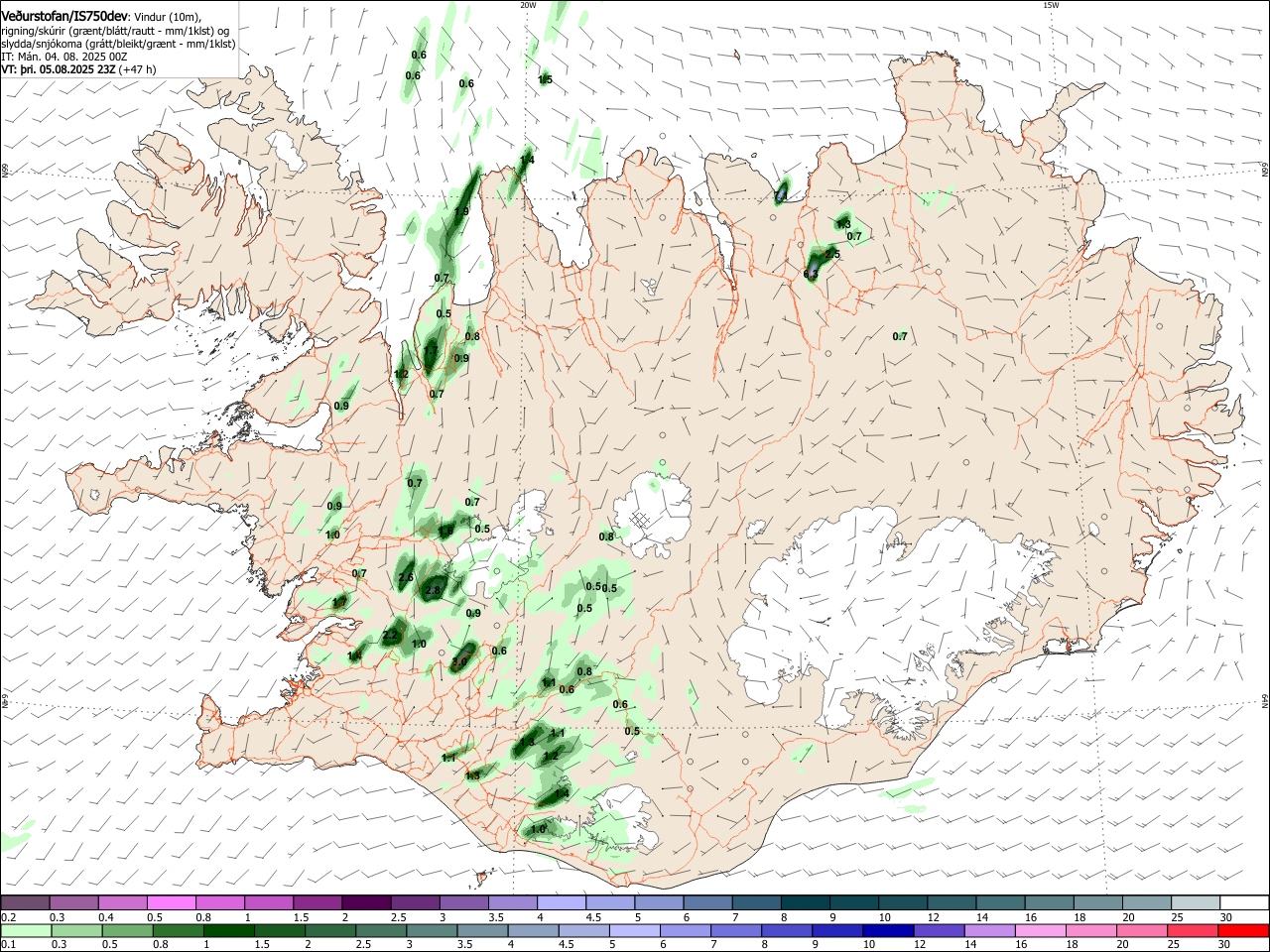Pick the lower-row legend swatch labeled 1.5

click(x=280, y=931)
